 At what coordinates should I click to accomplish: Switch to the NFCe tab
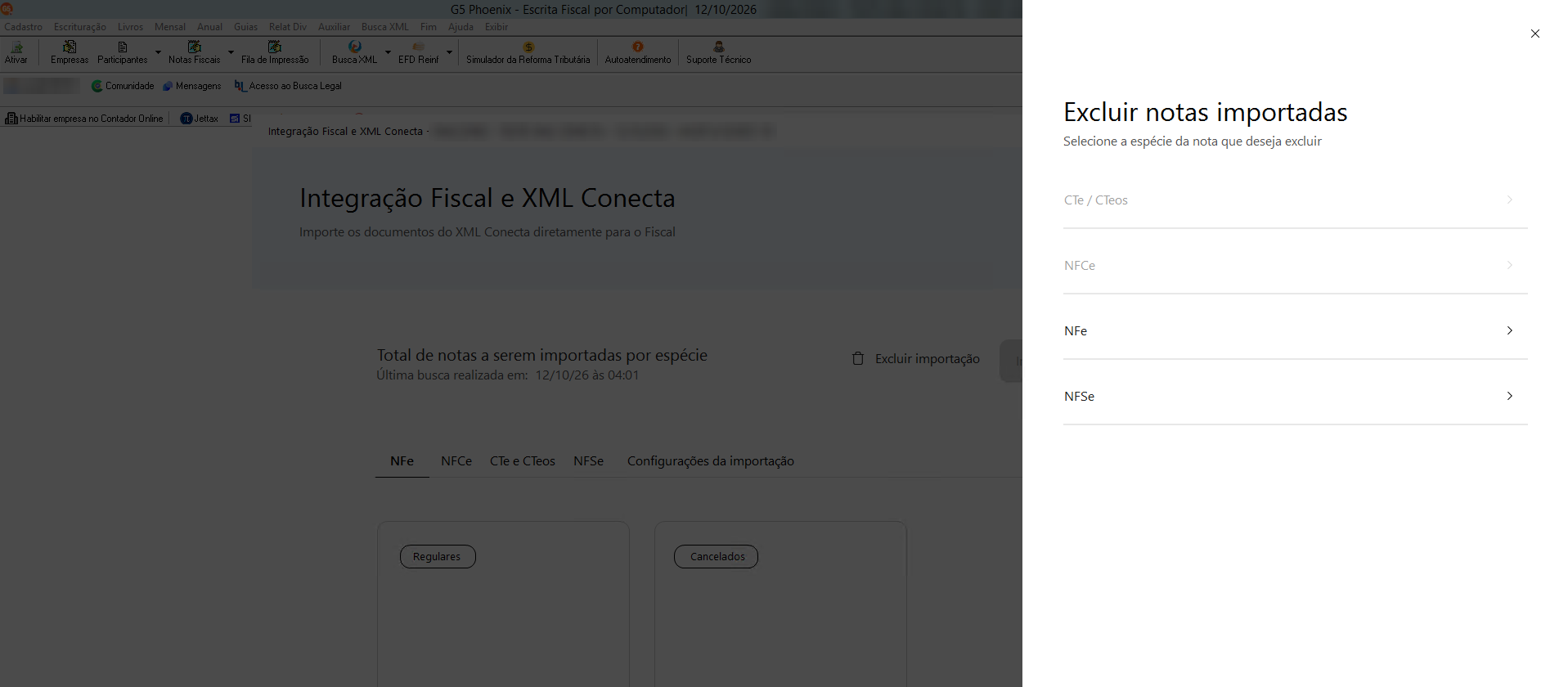(456, 461)
